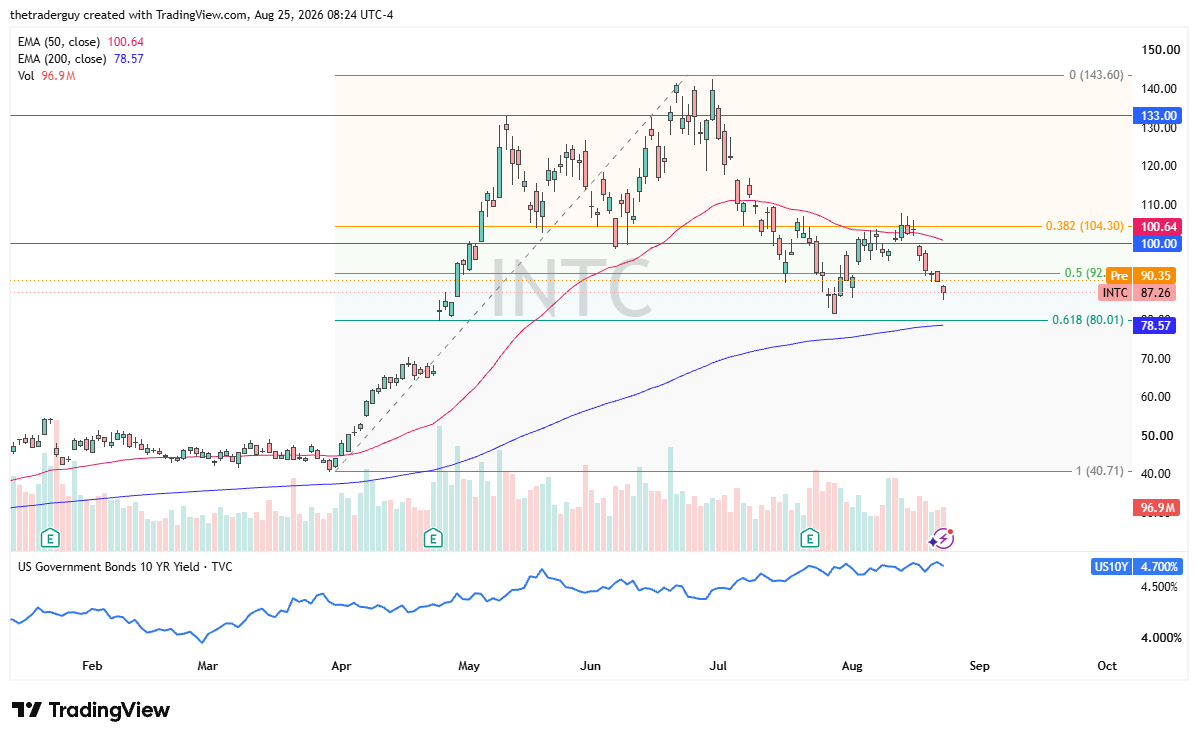
Task: Open the late-July earnings E marker
Action: tap(810, 539)
